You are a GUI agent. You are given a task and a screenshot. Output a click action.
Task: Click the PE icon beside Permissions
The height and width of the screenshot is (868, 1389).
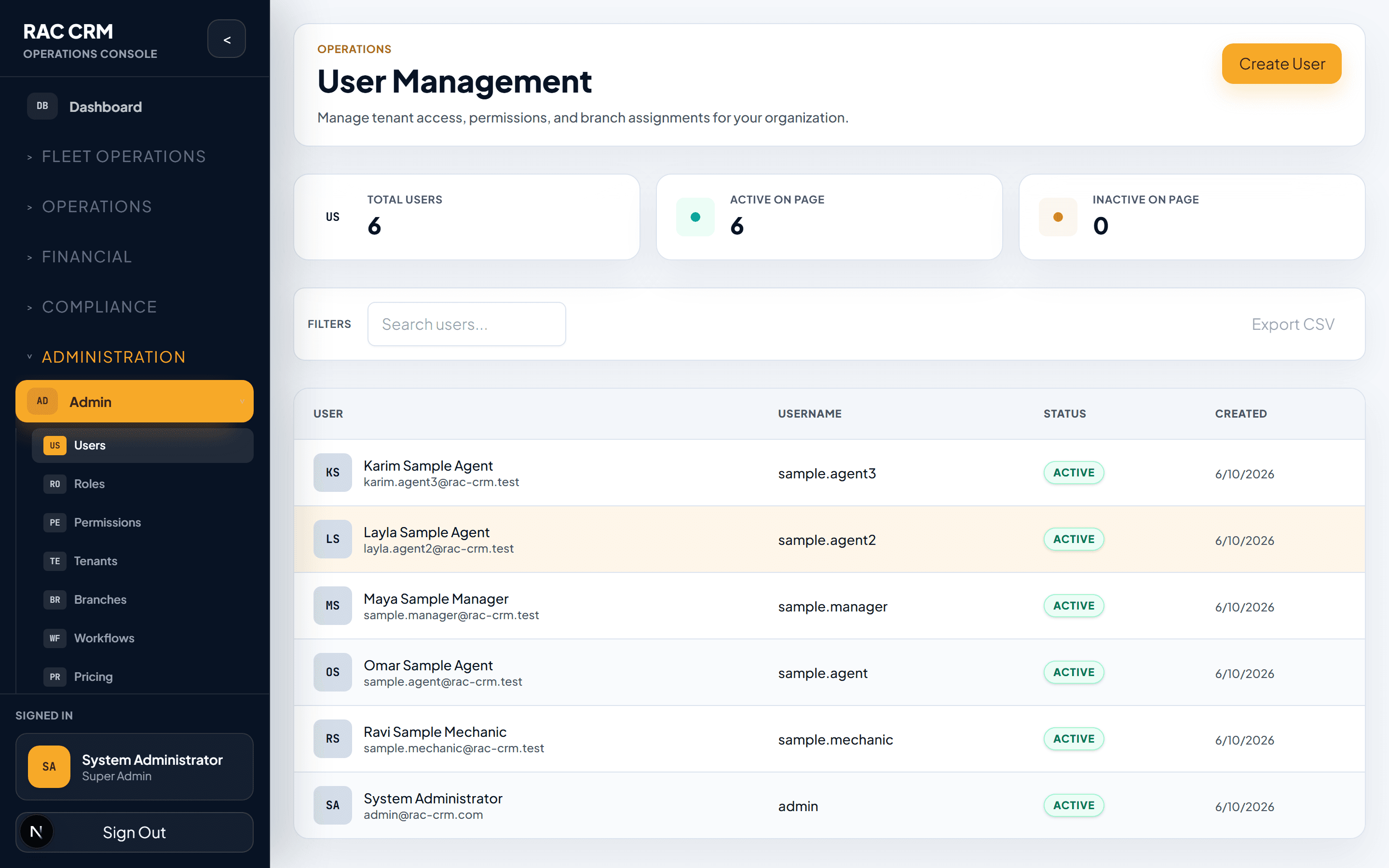click(55, 522)
